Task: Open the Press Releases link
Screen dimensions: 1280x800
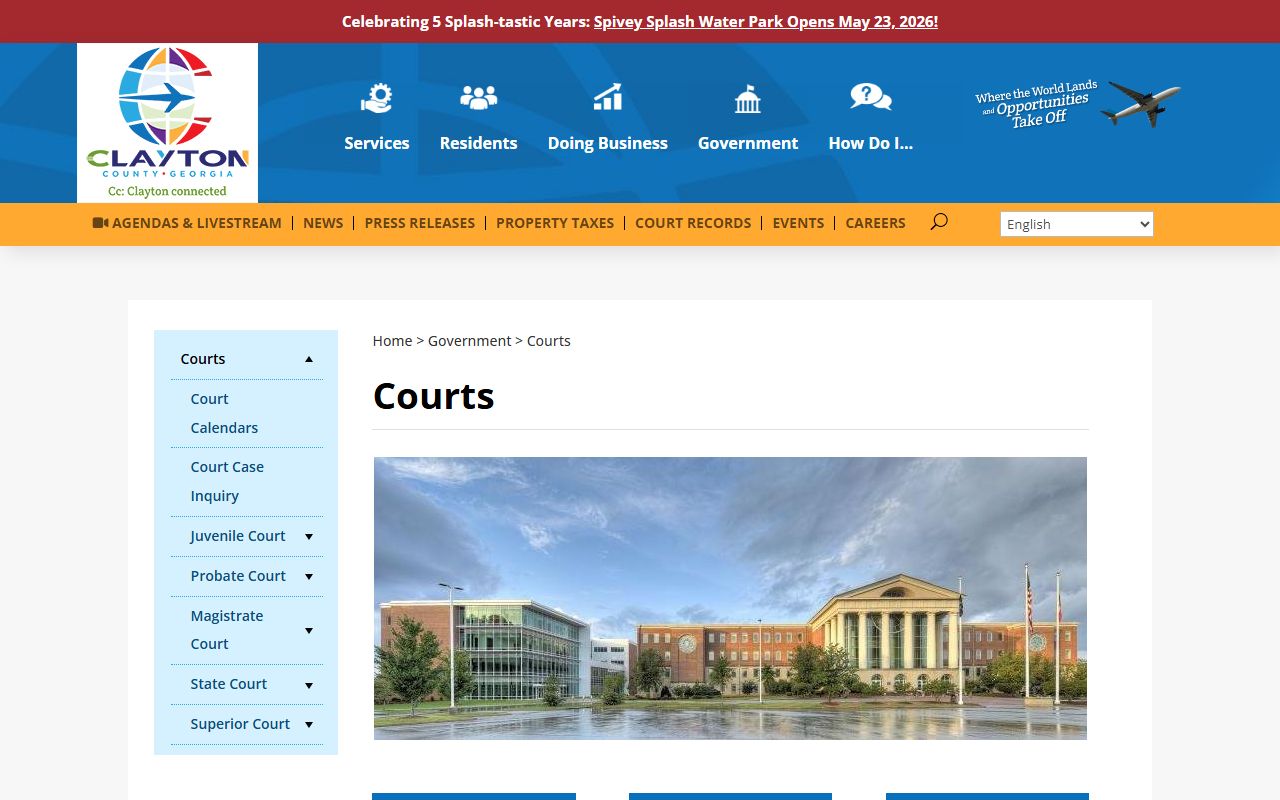Action: pos(420,223)
